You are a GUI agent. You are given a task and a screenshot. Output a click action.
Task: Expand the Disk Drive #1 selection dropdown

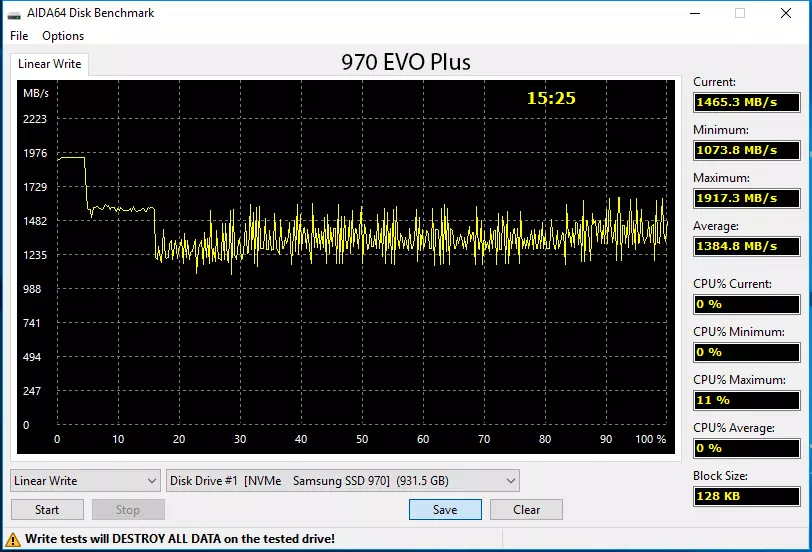pyautogui.click(x=343, y=481)
